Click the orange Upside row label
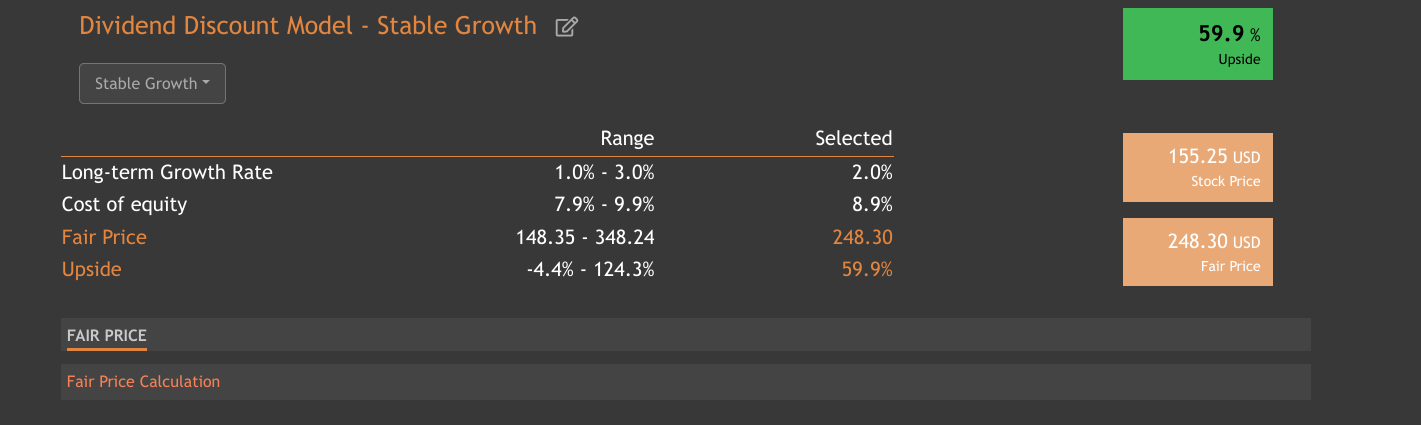This screenshot has width=1421, height=425. (92, 270)
